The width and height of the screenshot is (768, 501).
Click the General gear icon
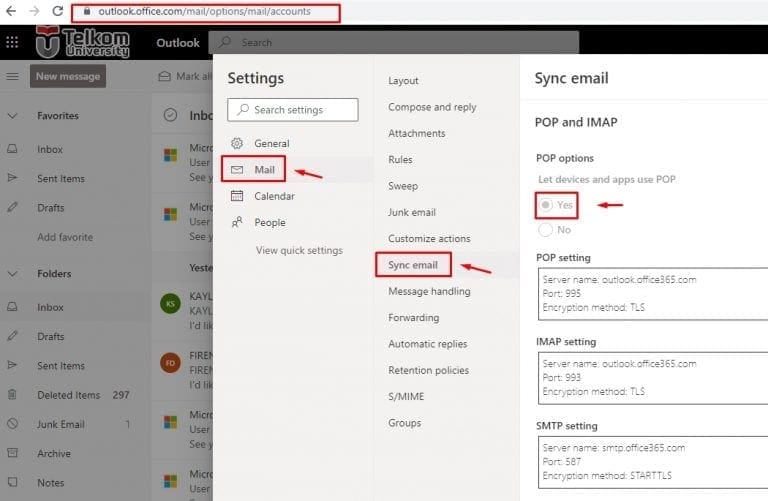coord(237,143)
